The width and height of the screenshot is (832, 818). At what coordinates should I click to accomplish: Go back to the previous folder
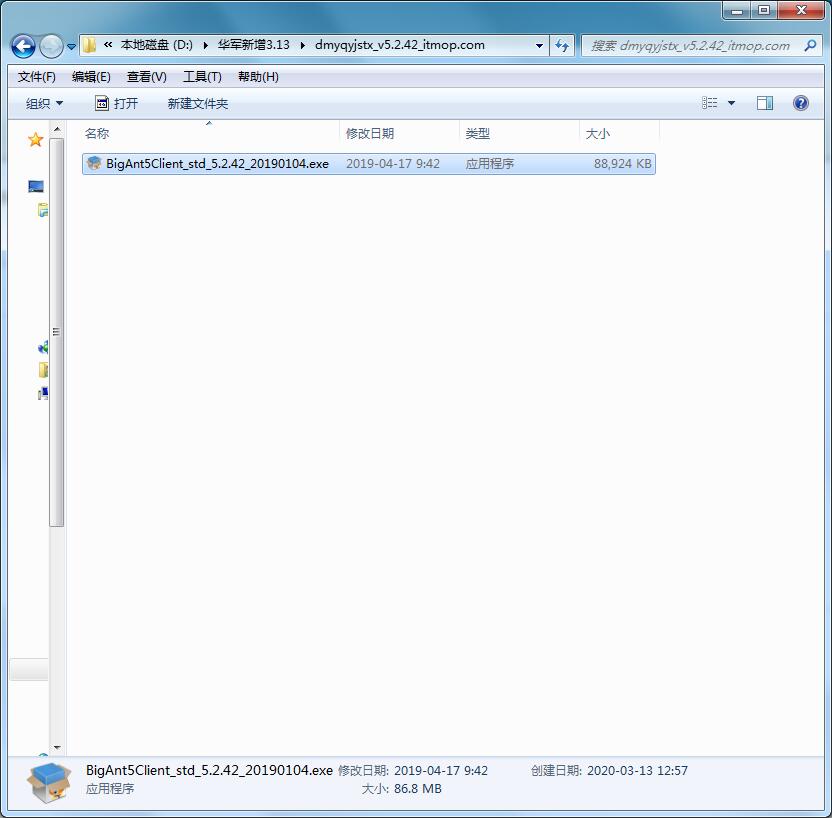click(23, 46)
